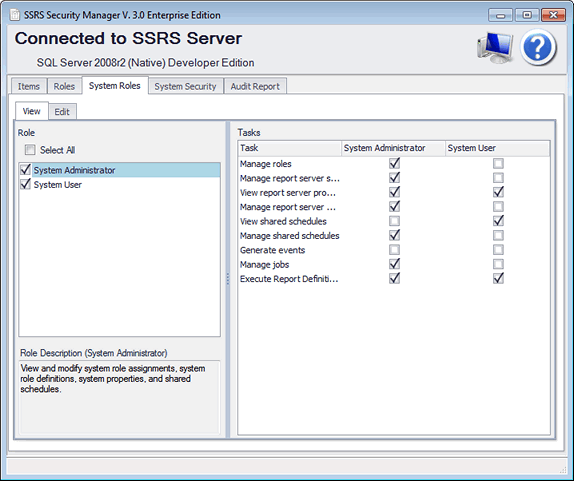The width and height of the screenshot is (574, 481).
Task: Select the System Roles tab
Action: pos(115,86)
